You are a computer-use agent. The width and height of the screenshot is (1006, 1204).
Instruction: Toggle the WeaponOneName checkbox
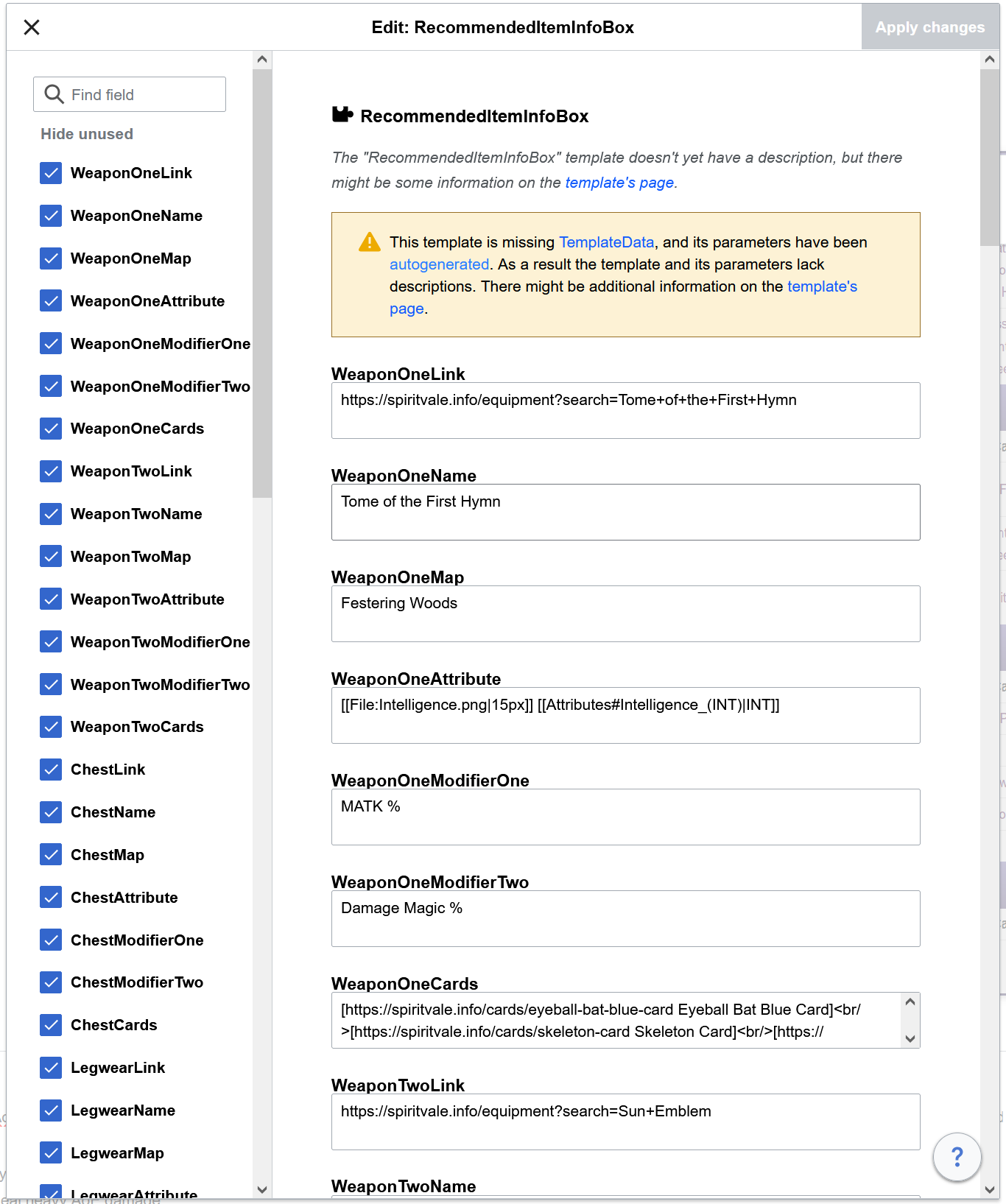click(x=51, y=216)
